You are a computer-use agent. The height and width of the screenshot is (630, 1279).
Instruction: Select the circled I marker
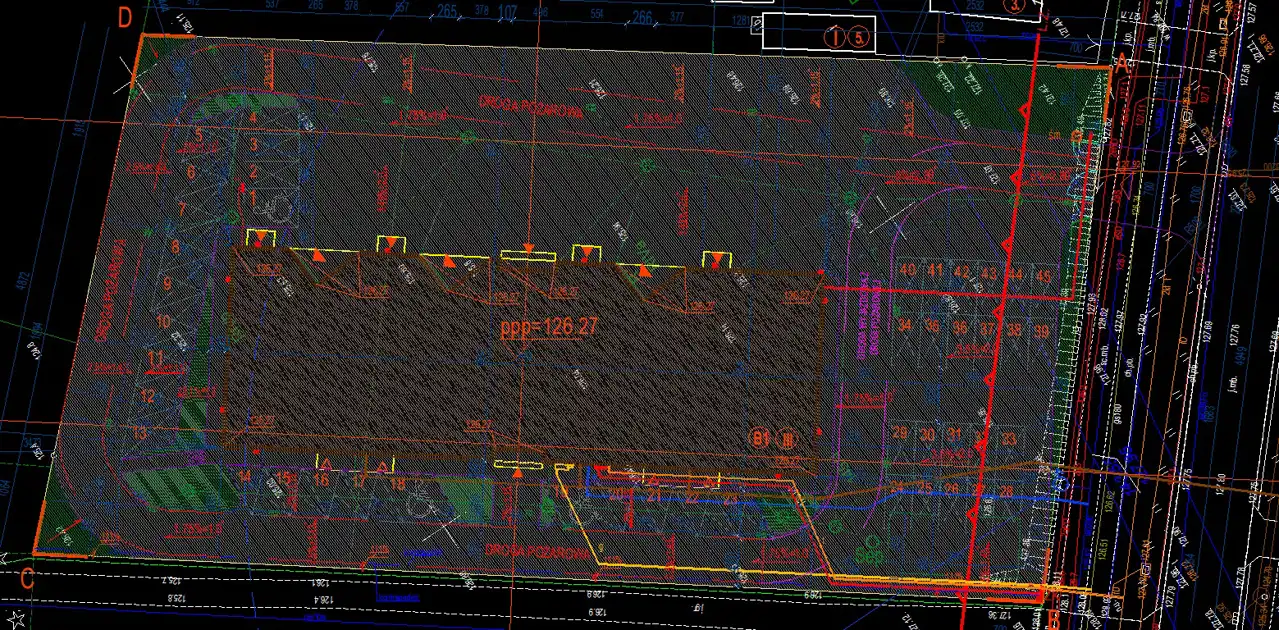(x=836, y=38)
